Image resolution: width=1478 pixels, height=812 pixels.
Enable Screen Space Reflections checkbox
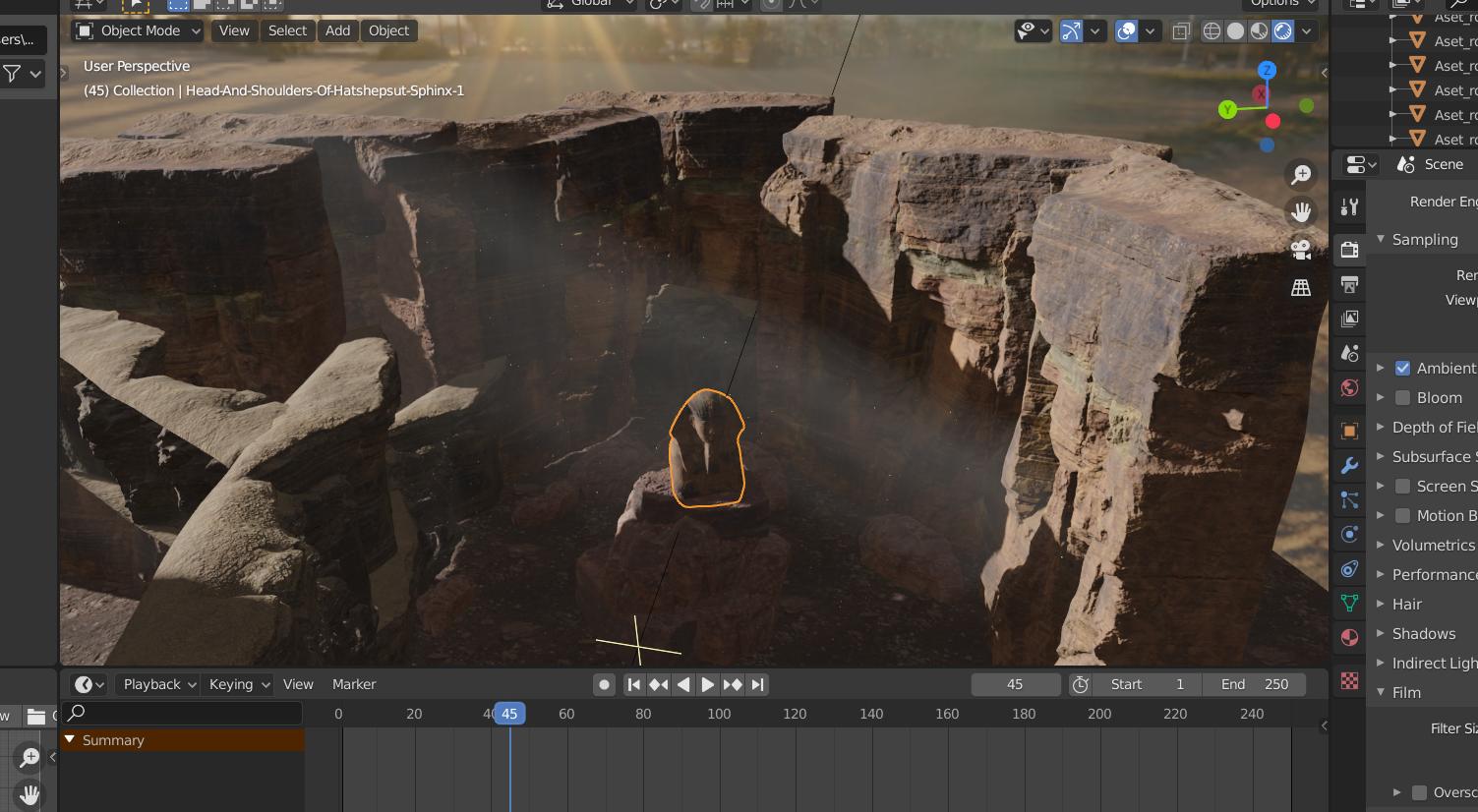pos(1402,486)
